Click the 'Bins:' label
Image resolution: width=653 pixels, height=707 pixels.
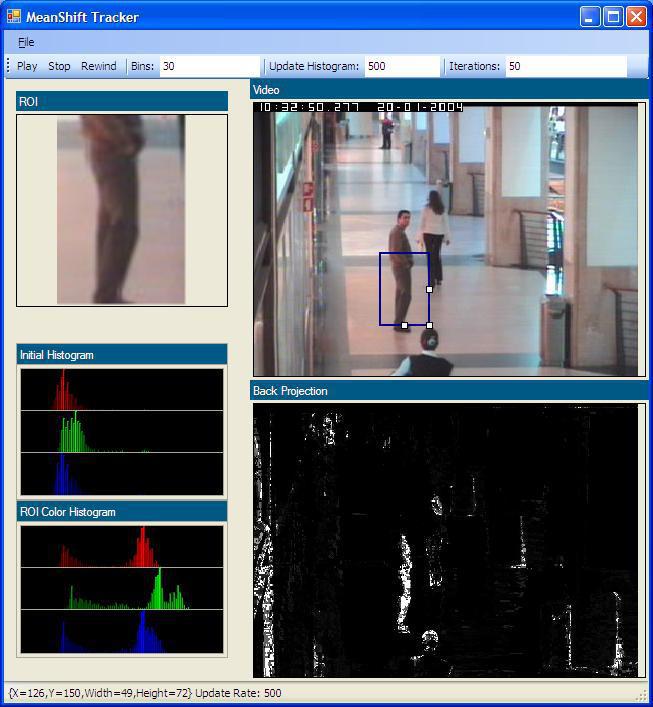coord(143,66)
